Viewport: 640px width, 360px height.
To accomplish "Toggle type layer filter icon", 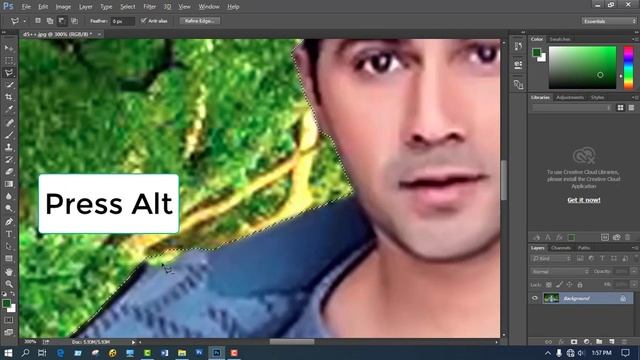I will [602, 258].
